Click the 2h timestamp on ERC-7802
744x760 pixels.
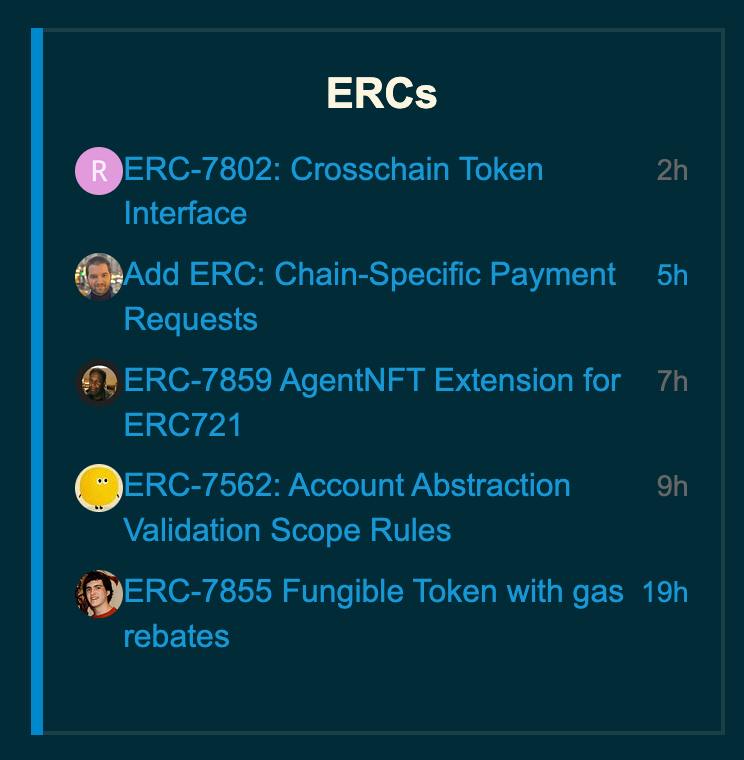point(672,171)
